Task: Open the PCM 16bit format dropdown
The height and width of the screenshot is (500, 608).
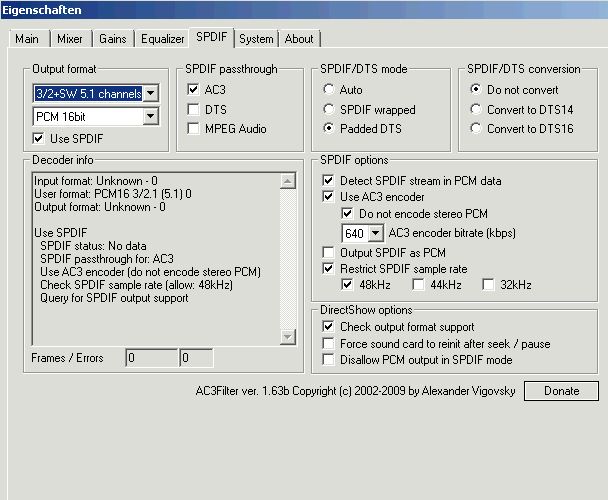Action: (150, 117)
